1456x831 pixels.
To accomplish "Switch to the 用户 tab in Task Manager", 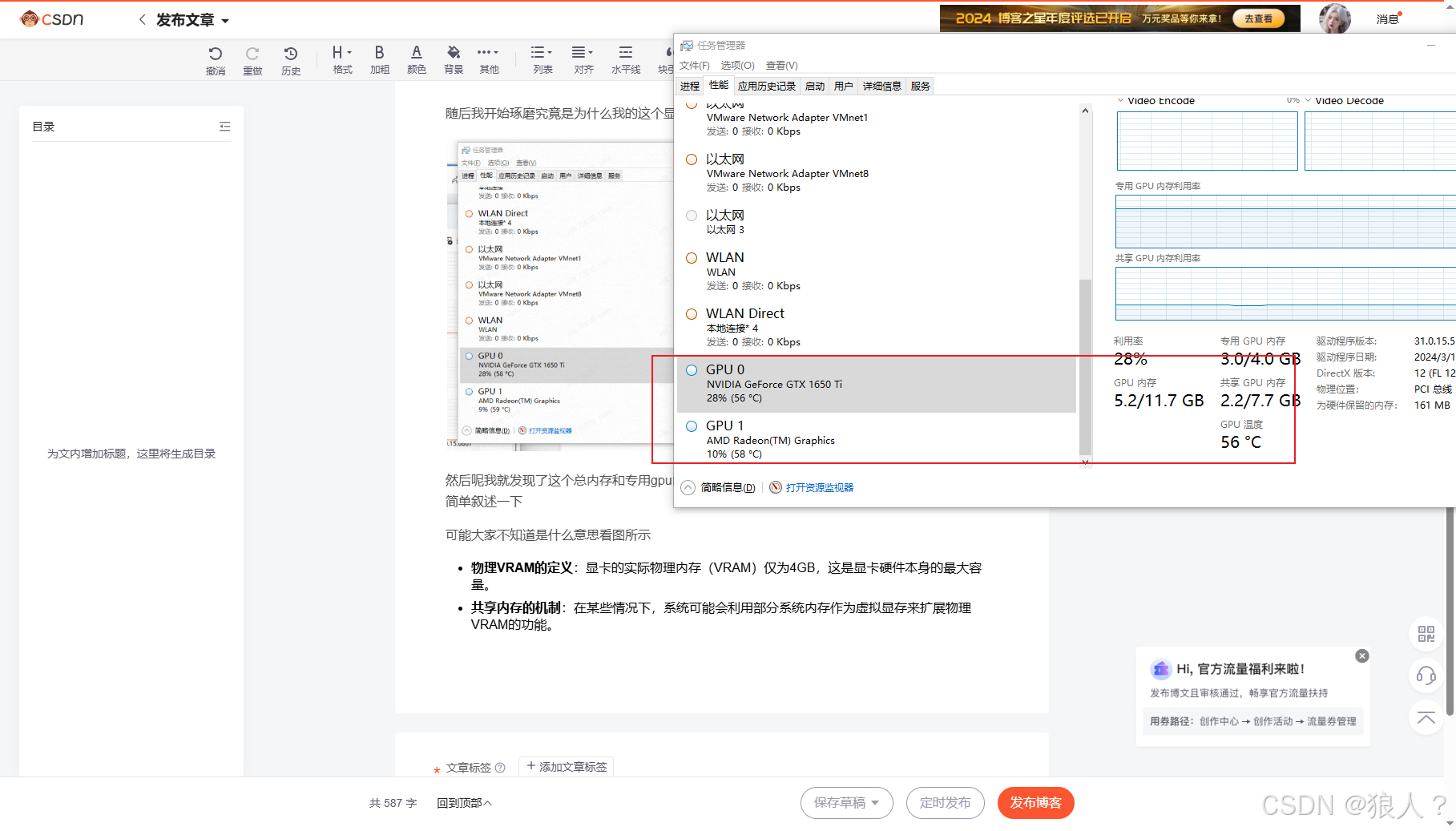I will click(x=843, y=86).
